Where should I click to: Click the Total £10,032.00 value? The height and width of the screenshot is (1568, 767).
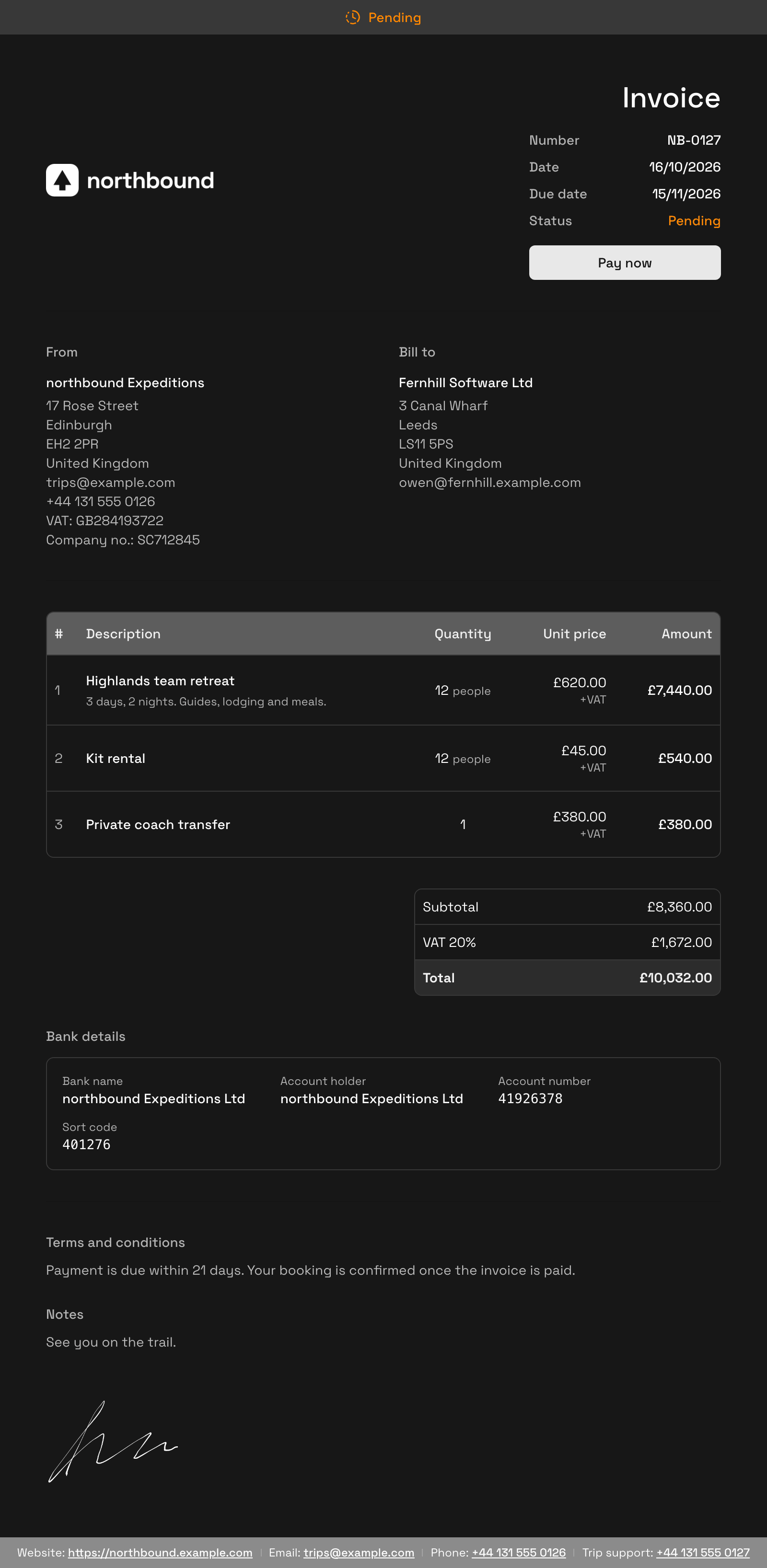[x=676, y=978]
